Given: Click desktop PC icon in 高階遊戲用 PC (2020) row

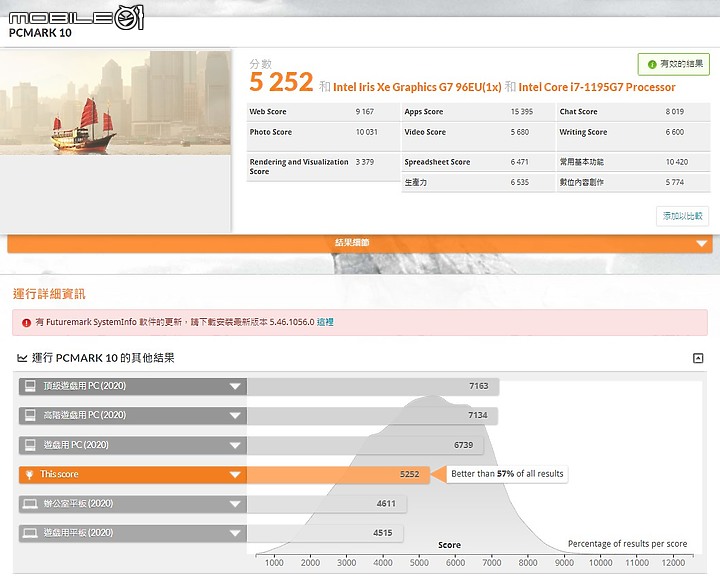Looking at the screenshot, I should pyautogui.click(x=30, y=415).
